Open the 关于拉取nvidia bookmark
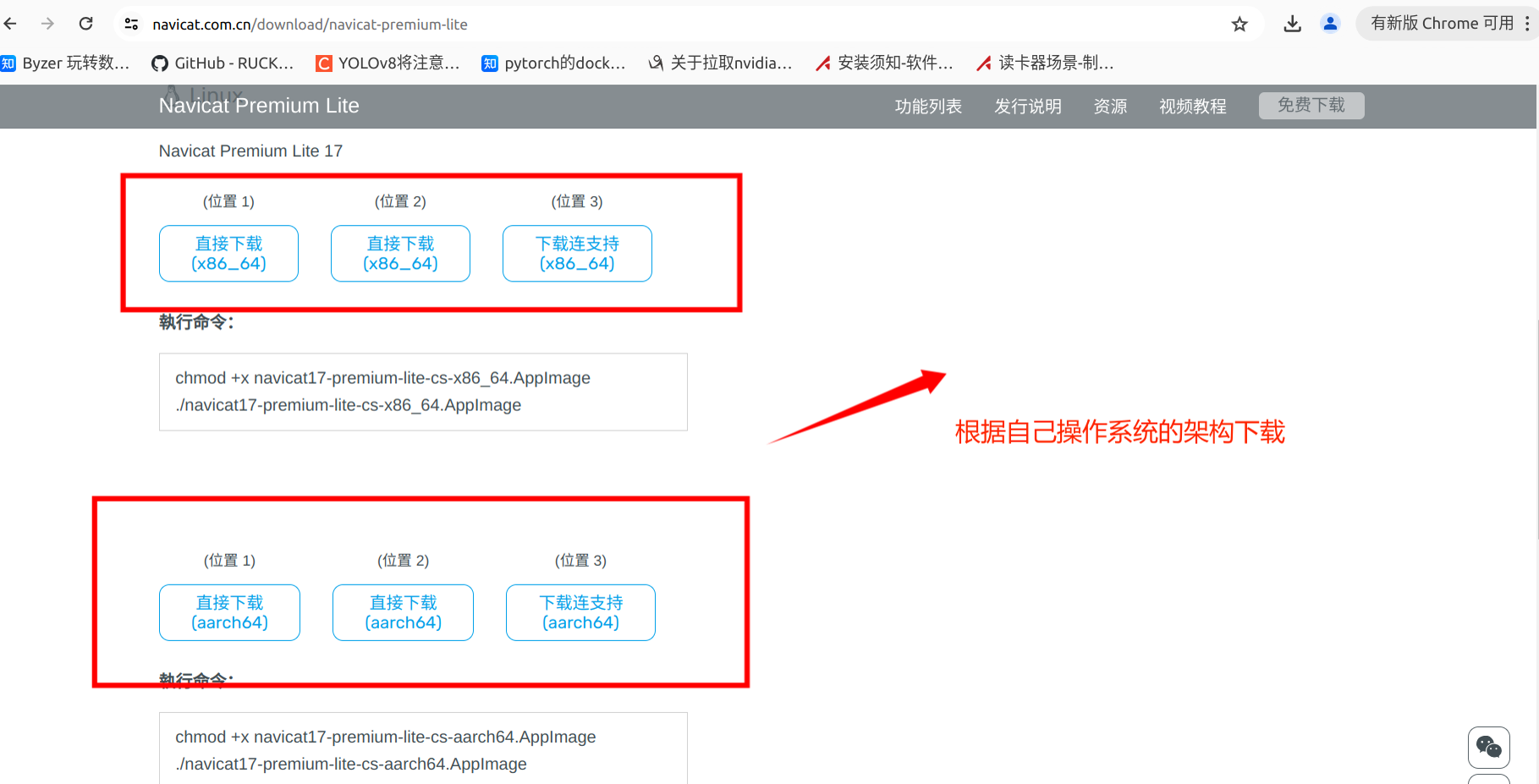The width and height of the screenshot is (1539, 784). (x=720, y=63)
